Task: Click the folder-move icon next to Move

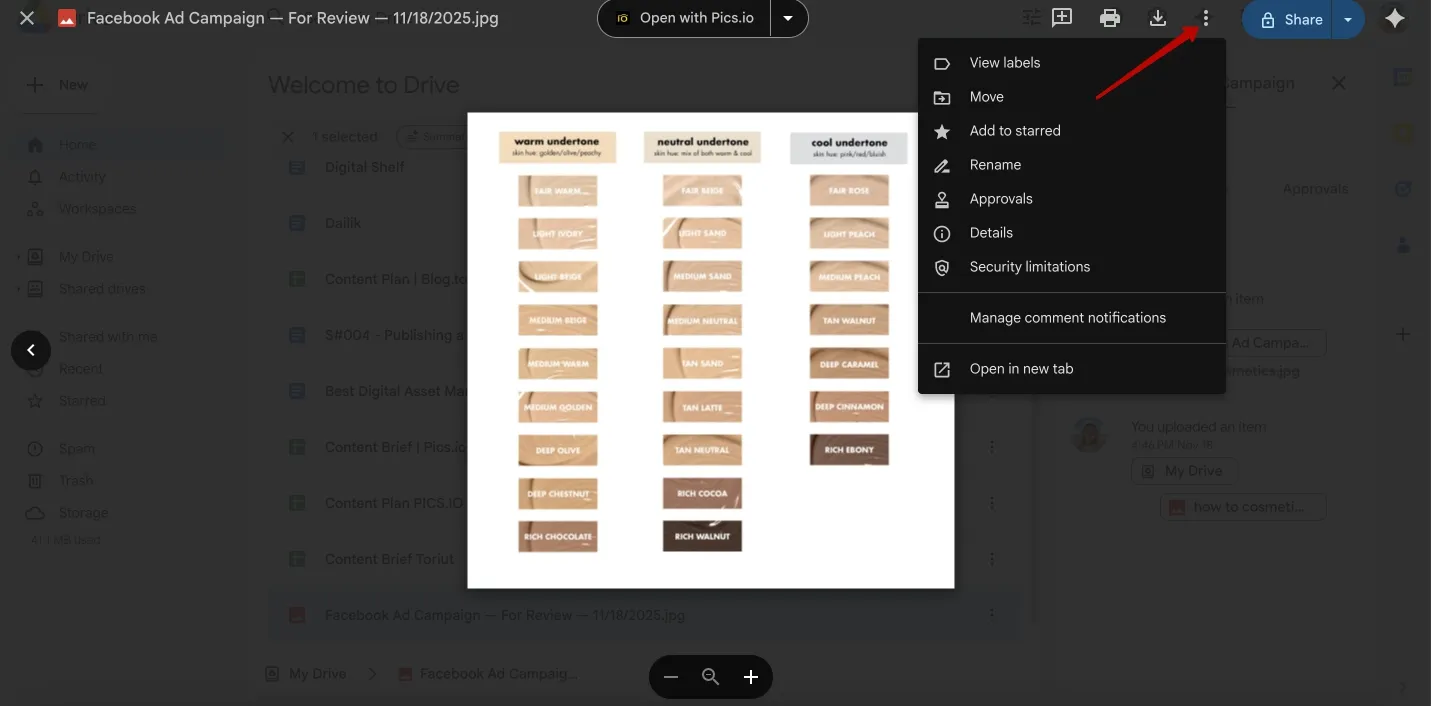Action: click(941, 97)
